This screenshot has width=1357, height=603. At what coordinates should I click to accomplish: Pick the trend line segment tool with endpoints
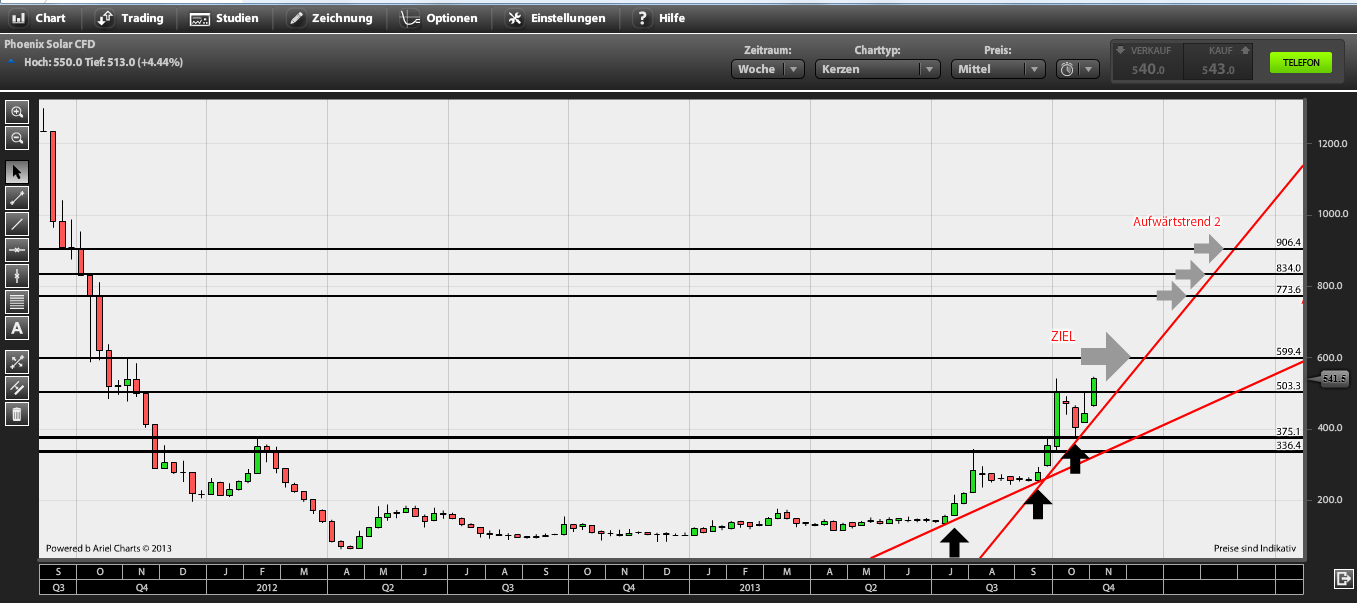click(x=17, y=198)
